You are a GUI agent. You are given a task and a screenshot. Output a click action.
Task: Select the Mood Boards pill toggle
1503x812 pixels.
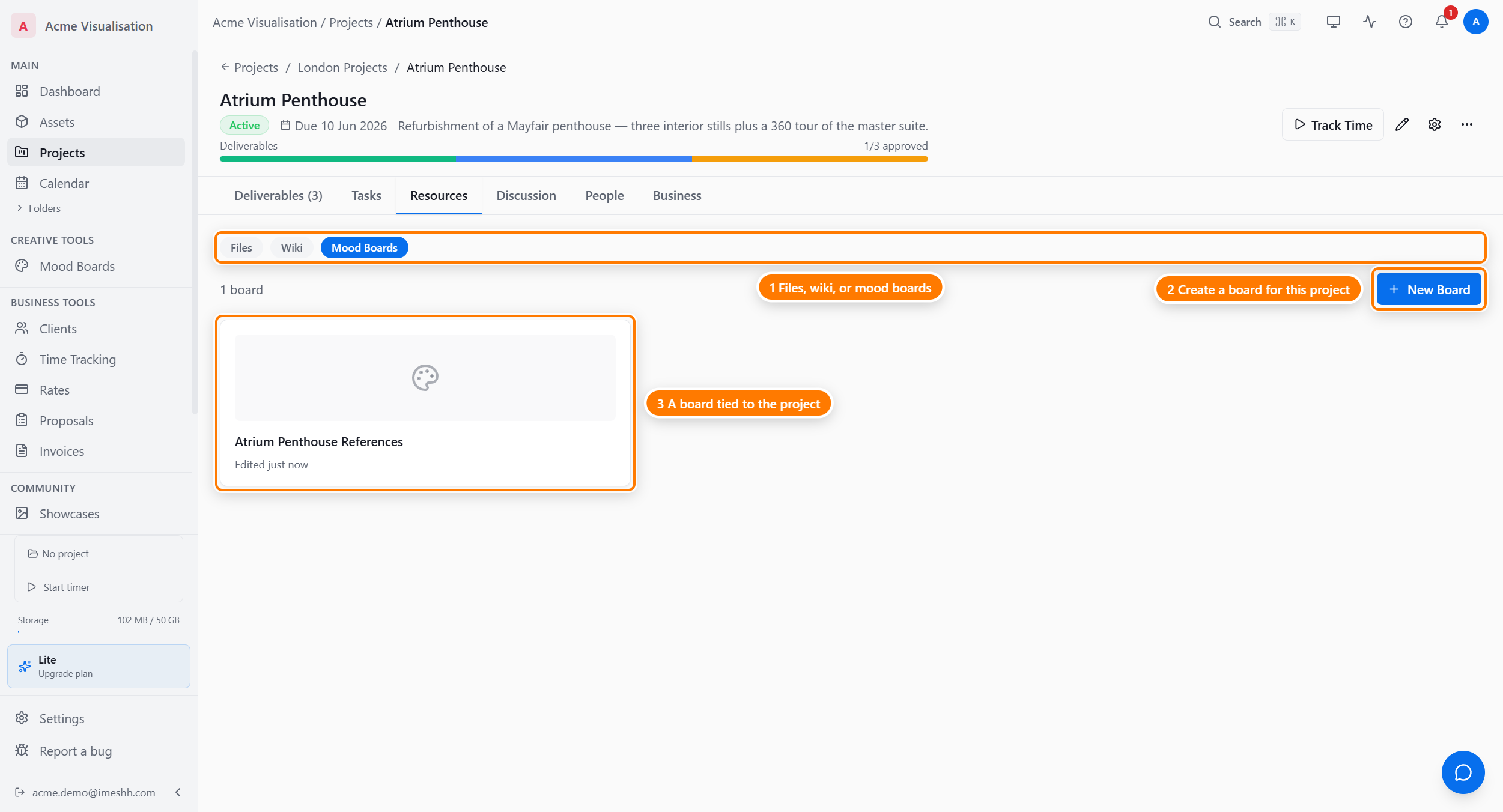[364, 247]
